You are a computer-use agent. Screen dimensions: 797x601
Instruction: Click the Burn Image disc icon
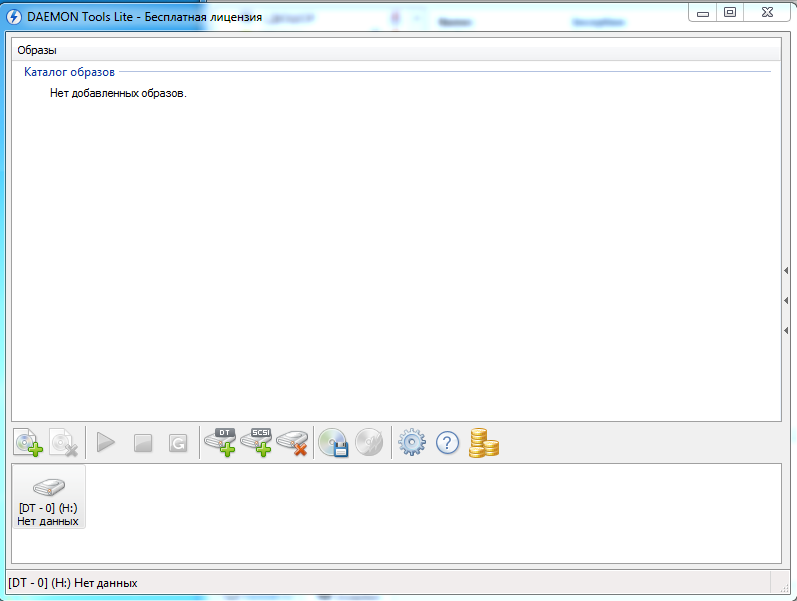pos(369,443)
